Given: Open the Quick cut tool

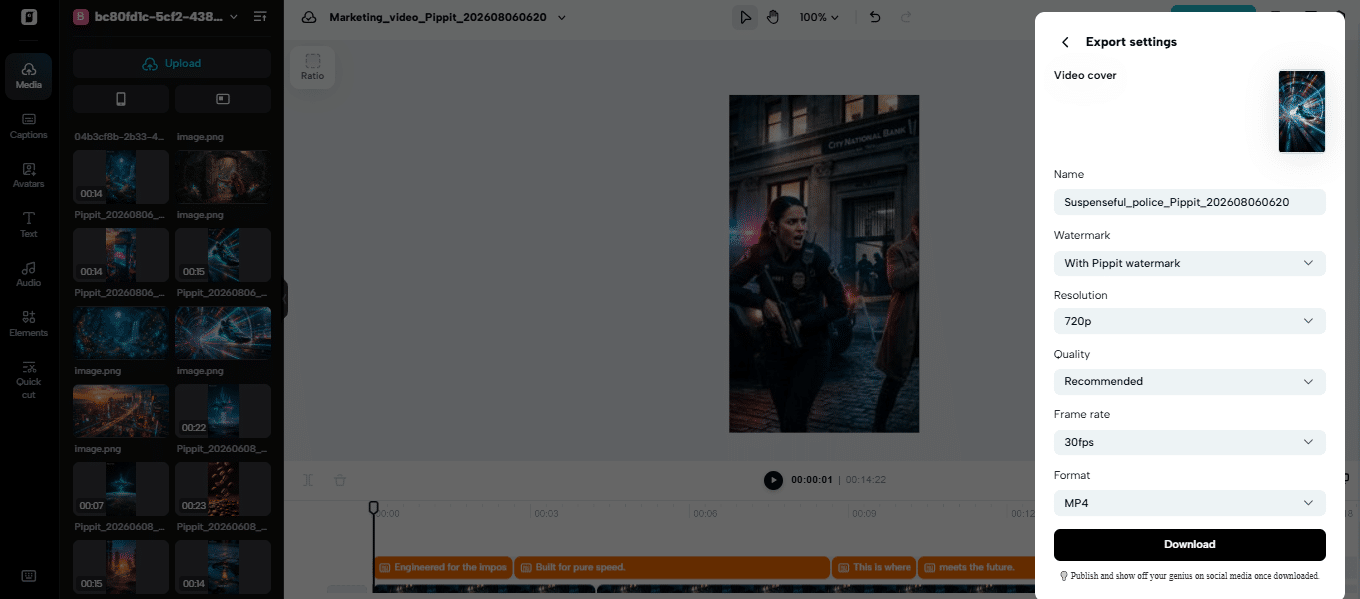Looking at the screenshot, I should coord(28,379).
